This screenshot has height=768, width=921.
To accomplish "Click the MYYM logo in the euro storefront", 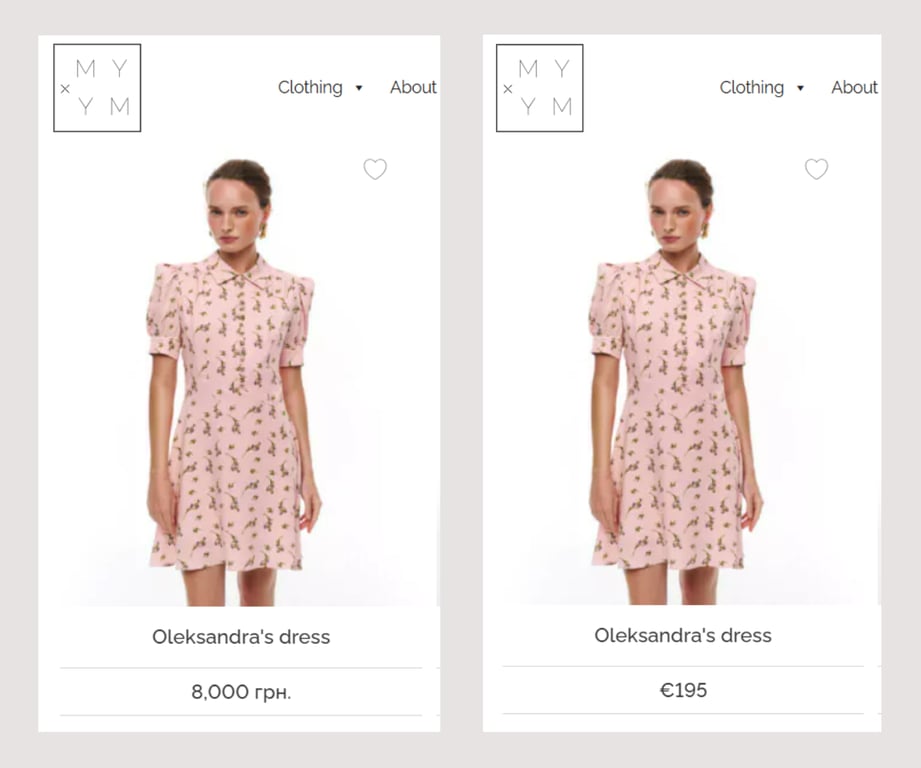I will point(540,88).
